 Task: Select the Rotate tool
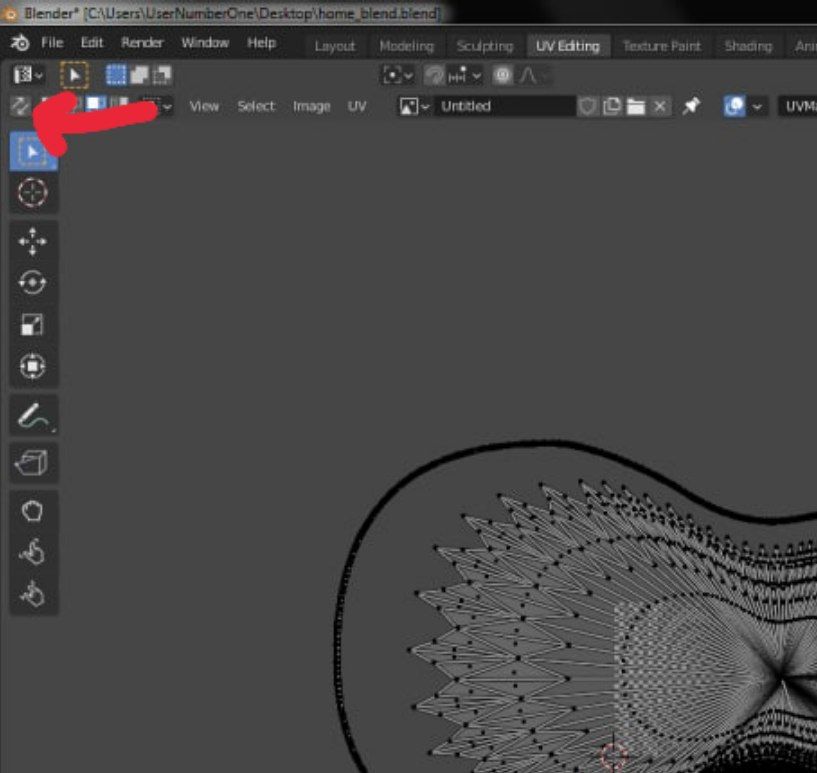[x=33, y=282]
